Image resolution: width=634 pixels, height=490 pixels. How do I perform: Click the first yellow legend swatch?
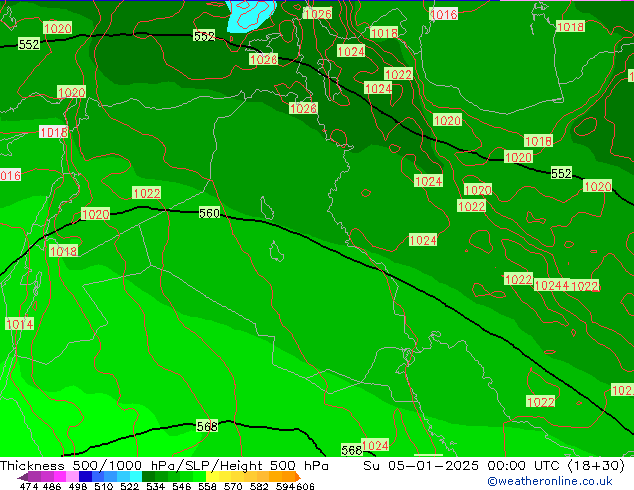[x=212, y=477]
